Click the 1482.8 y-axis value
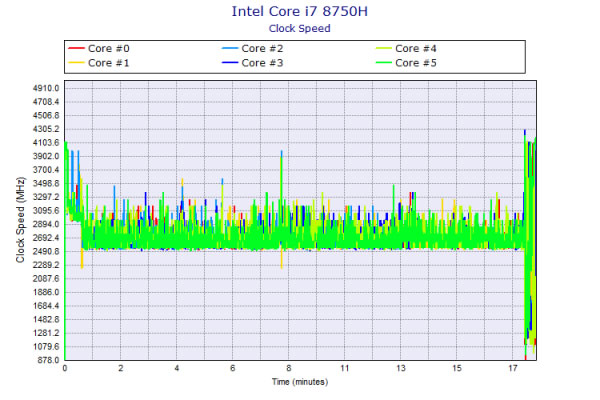600x400 pixels. (x=46, y=319)
